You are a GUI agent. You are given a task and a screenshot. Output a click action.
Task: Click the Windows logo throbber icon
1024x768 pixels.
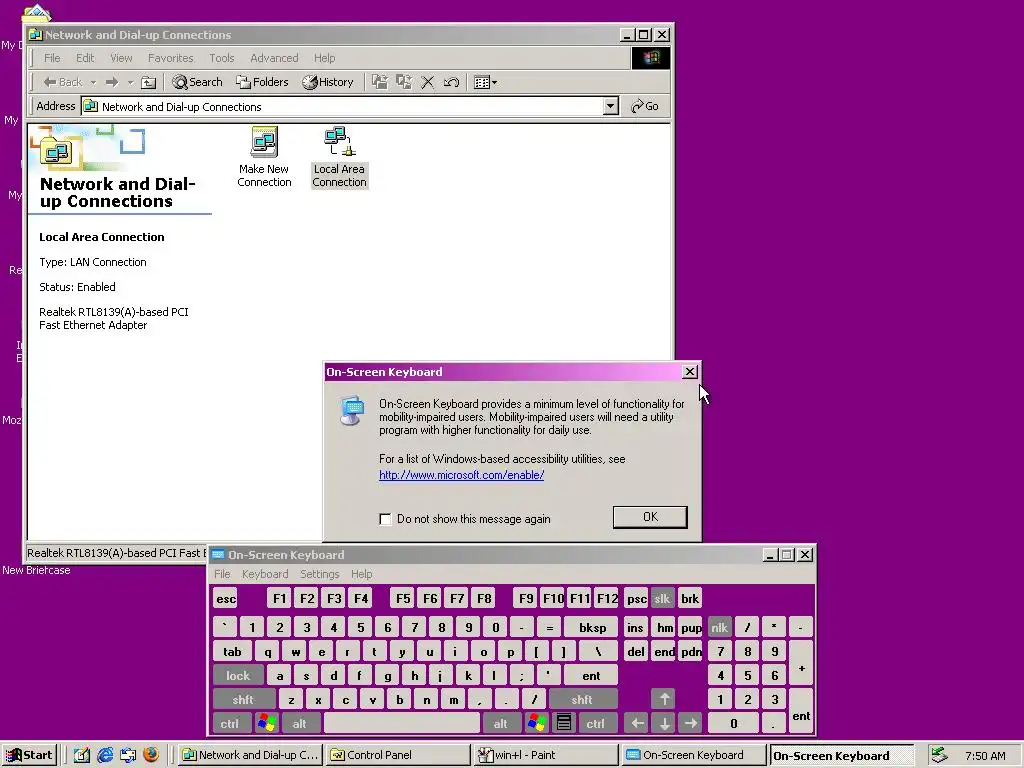(650, 58)
